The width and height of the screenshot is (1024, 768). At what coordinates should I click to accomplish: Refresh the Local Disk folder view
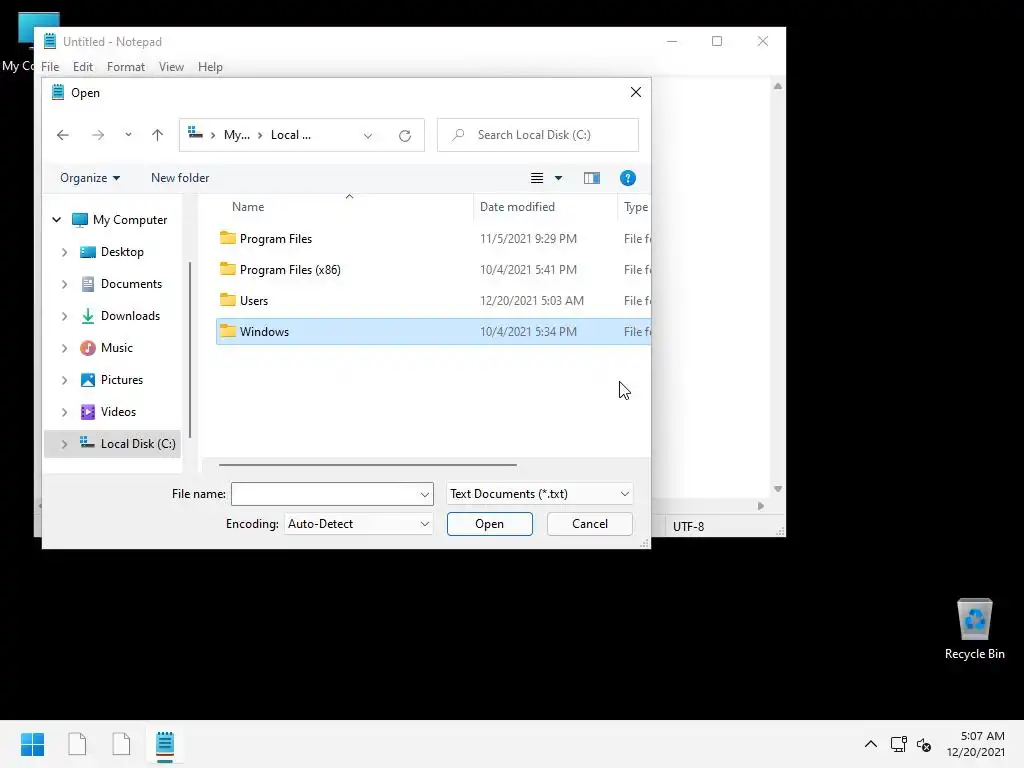405,135
